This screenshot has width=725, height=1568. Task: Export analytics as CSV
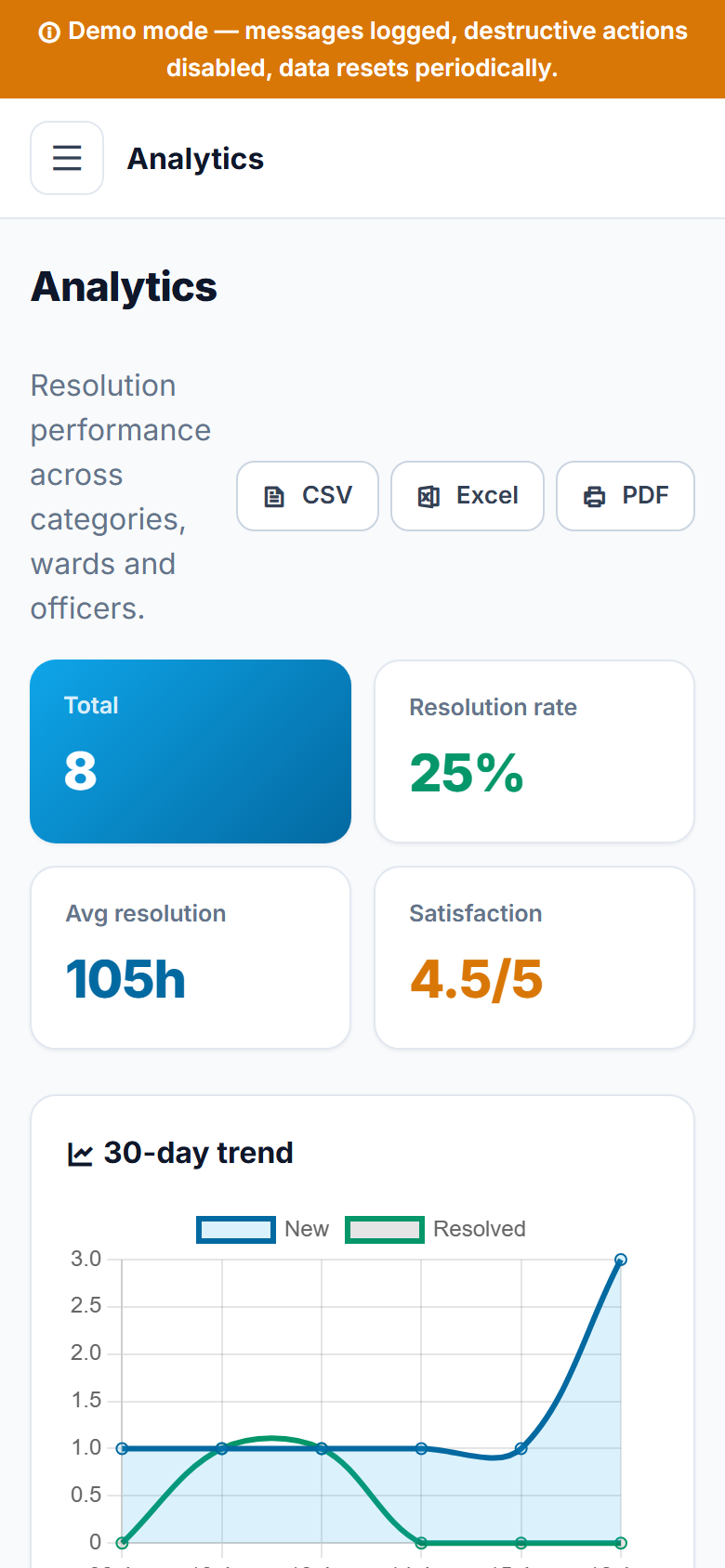click(308, 496)
